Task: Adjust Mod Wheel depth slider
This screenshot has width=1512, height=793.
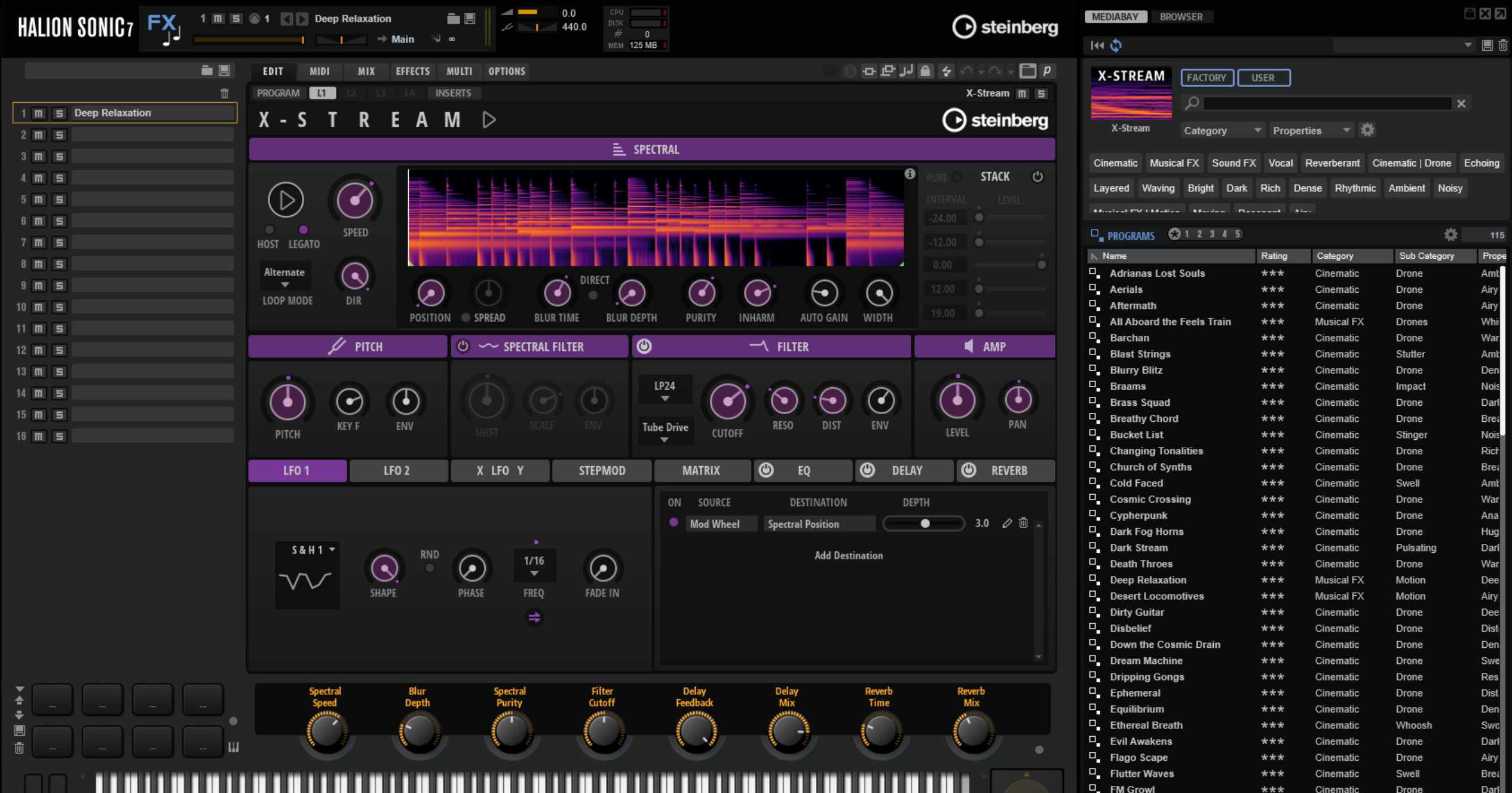Action: [924, 523]
